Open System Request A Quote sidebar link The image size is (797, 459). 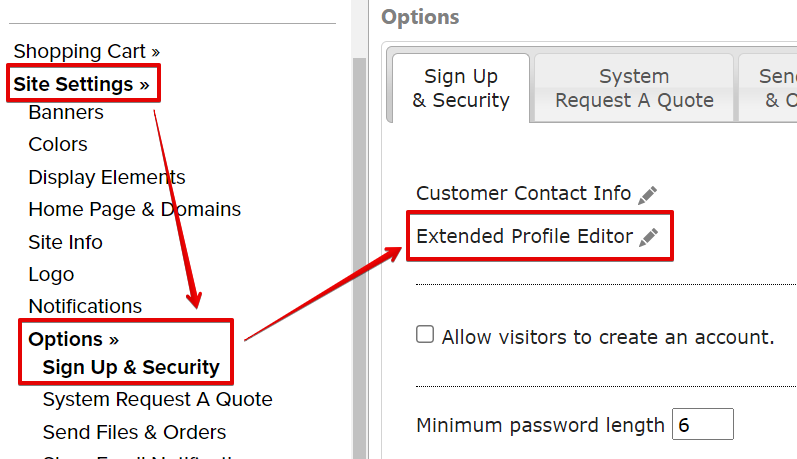157,400
